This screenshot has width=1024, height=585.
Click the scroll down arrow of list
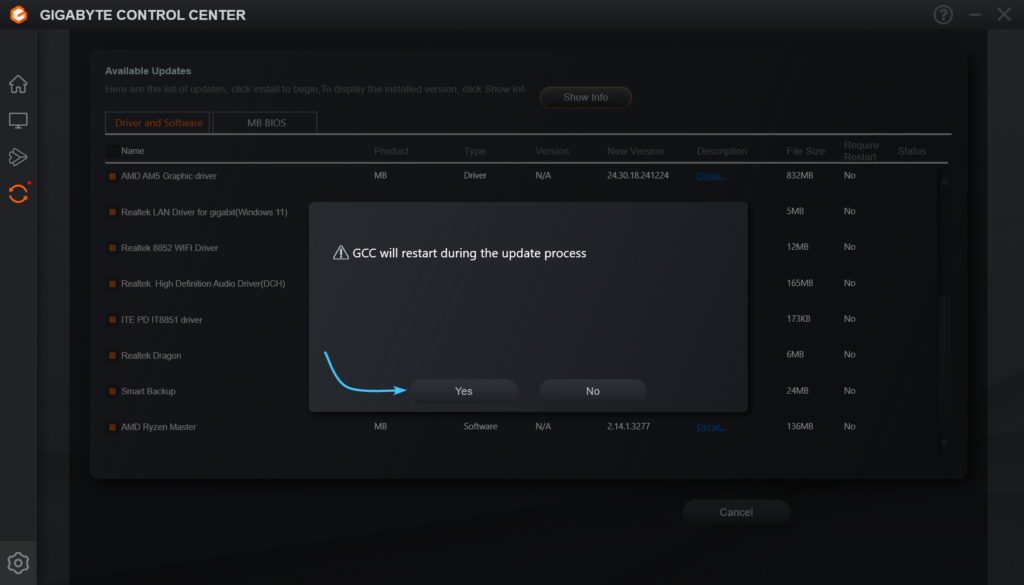[944, 443]
